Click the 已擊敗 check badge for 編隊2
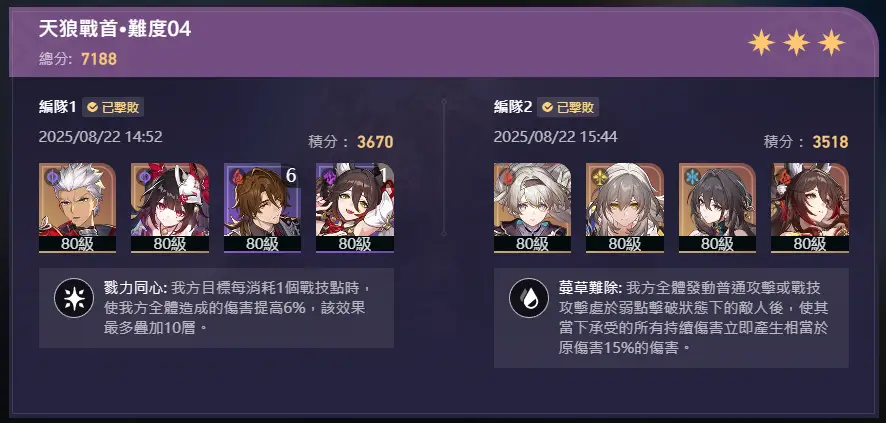This screenshot has width=886, height=423. click(x=568, y=107)
